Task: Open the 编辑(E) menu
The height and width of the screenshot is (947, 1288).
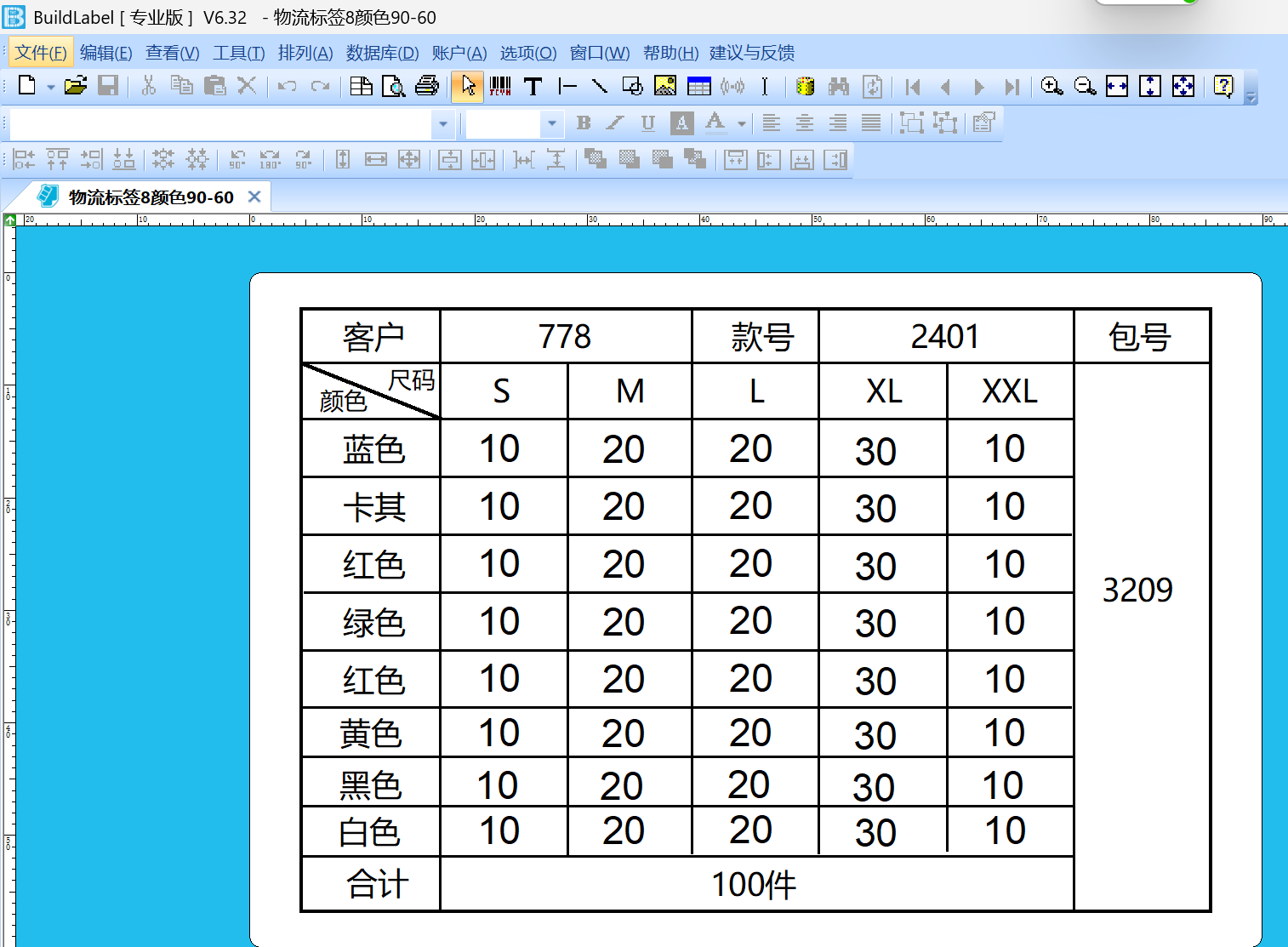Action: (106, 53)
